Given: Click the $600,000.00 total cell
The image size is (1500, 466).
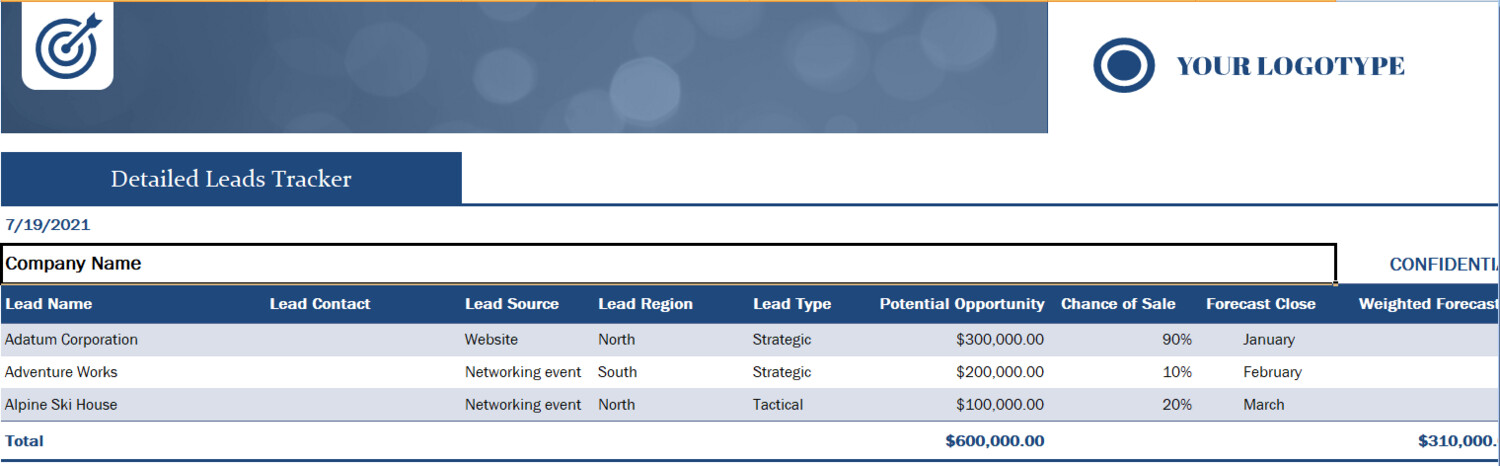Looking at the screenshot, I should coord(994,441).
